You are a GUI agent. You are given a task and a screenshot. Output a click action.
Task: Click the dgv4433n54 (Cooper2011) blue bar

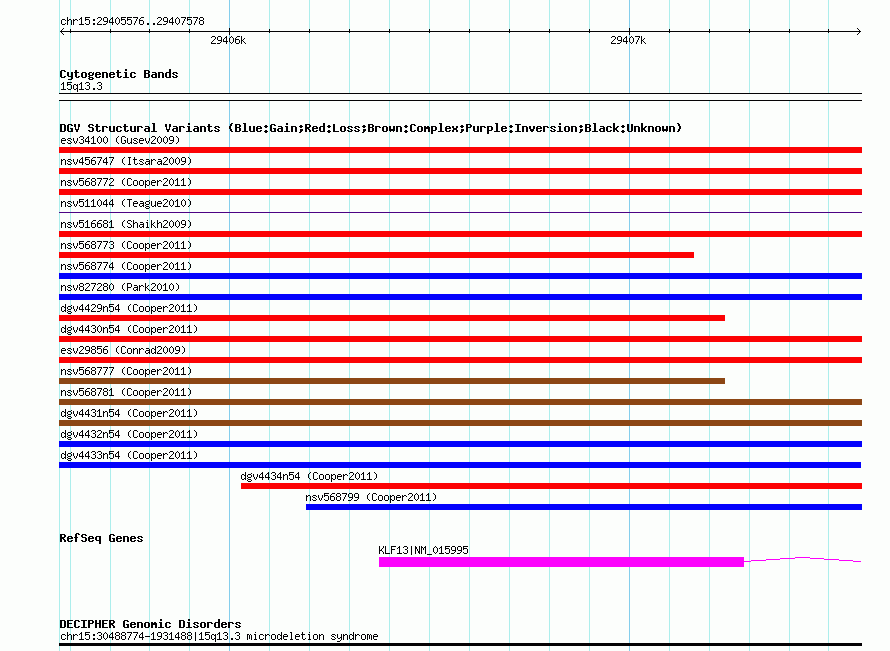coord(460,465)
